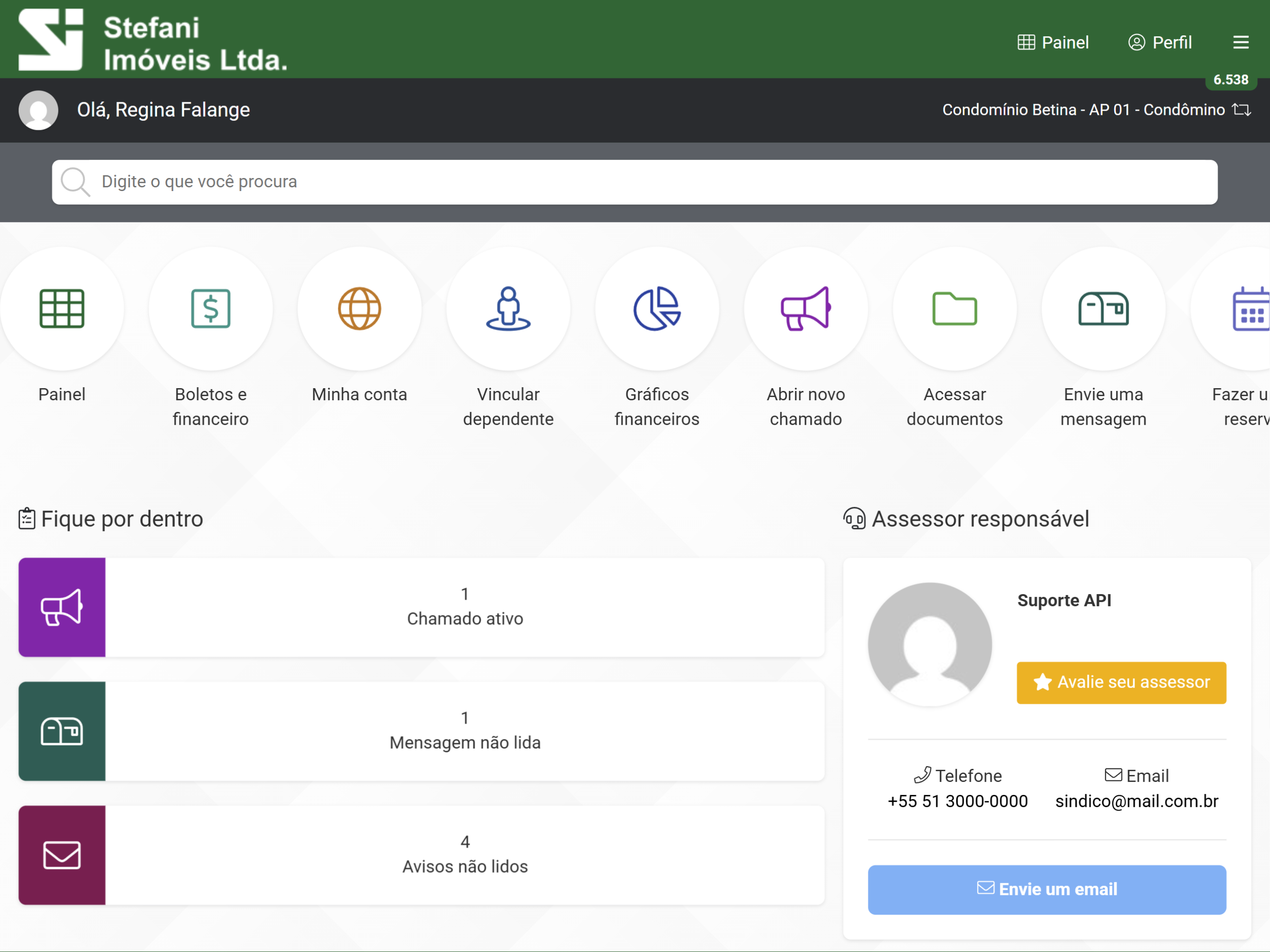Click the Envie uma mensagem label
The height and width of the screenshot is (952, 1270).
(1103, 407)
